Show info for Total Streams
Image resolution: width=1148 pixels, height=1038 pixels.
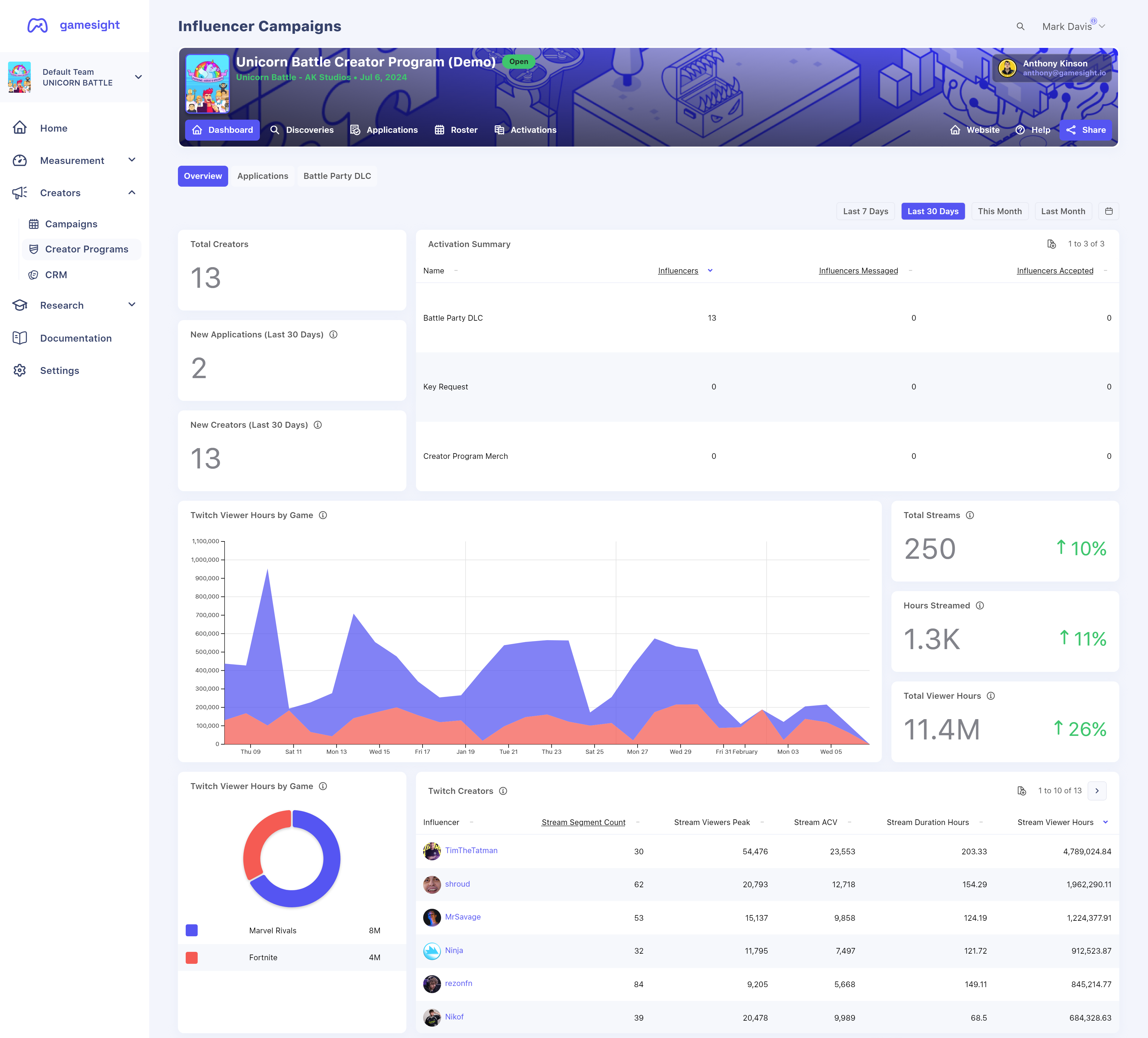tap(970, 515)
